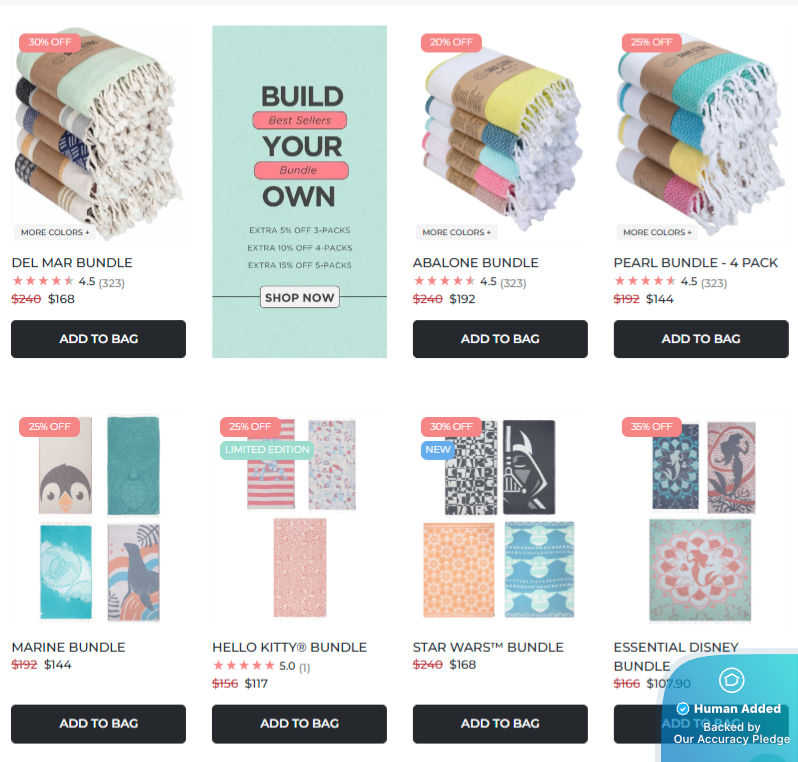The image size is (798, 762).
Task: Open the Abalone Bundle product title
Action: click(x=475, y=263)
